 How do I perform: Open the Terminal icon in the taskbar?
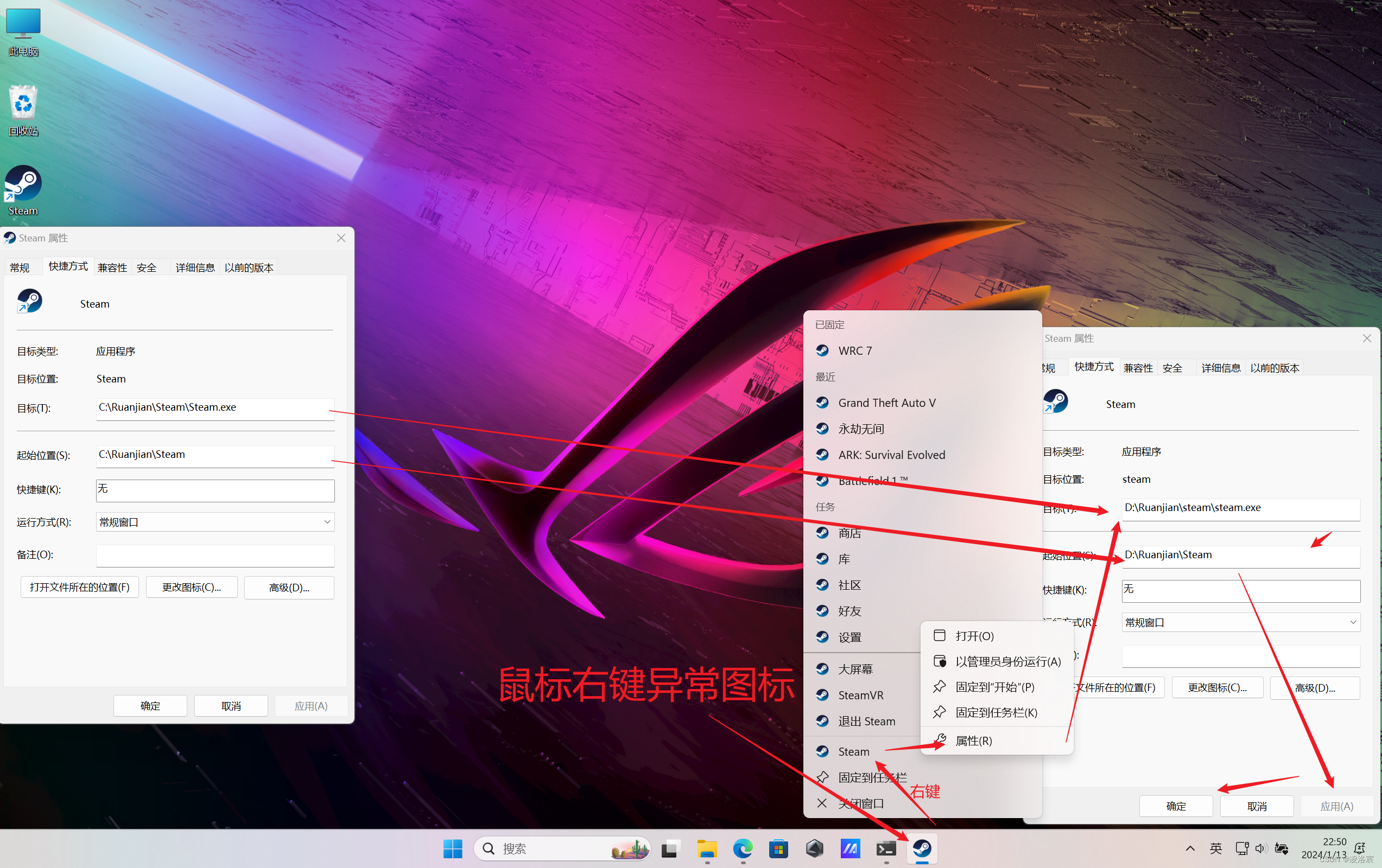[x=885, y=848]
